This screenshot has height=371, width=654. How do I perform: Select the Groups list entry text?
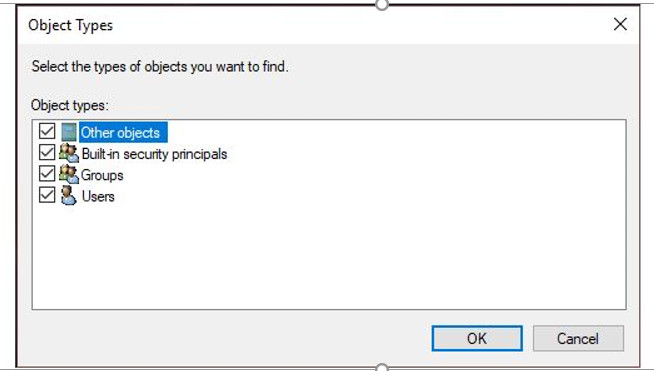click(x=102, y=175)
